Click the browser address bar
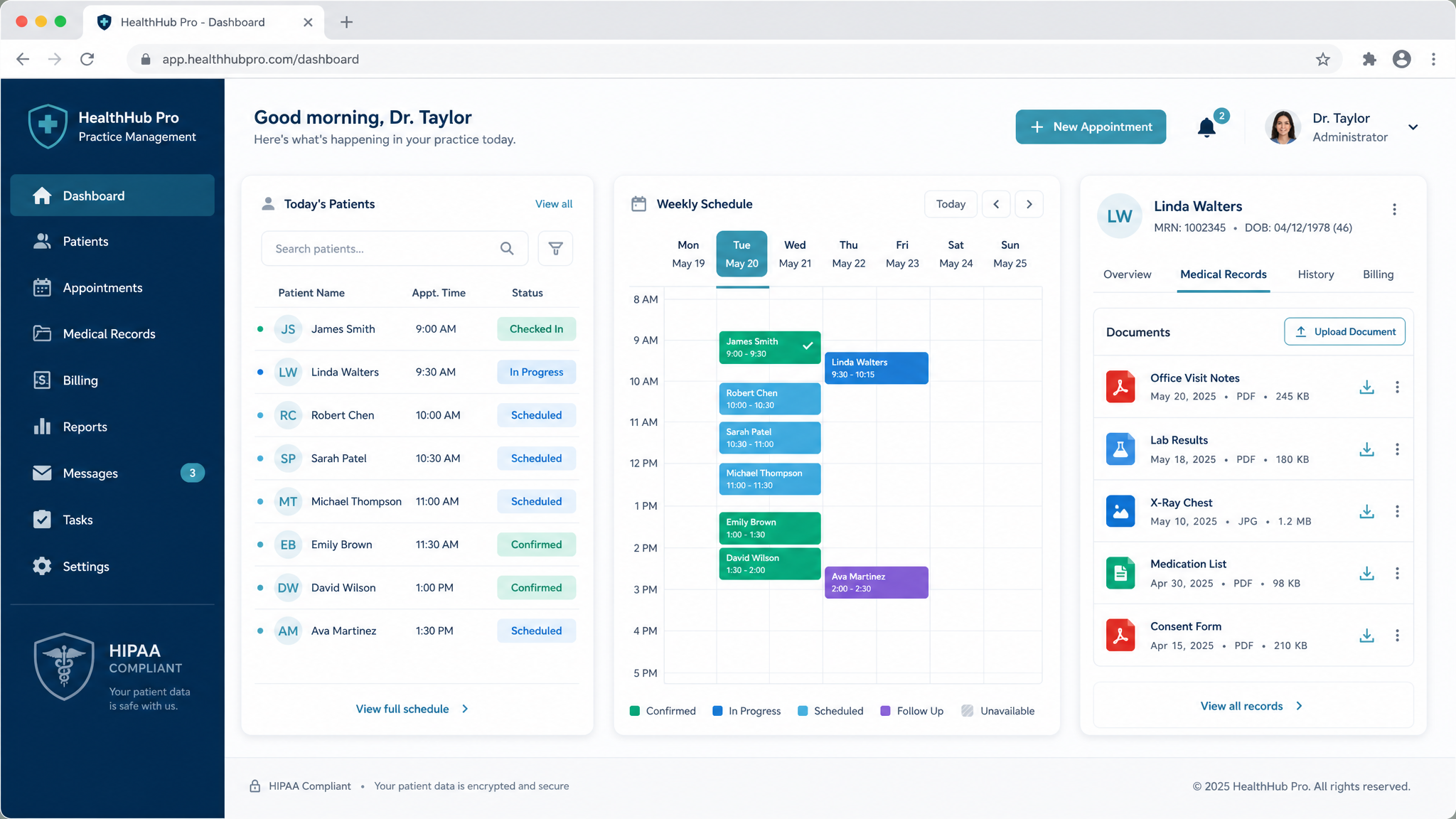The image size is (1456, 819). point(732,59)
